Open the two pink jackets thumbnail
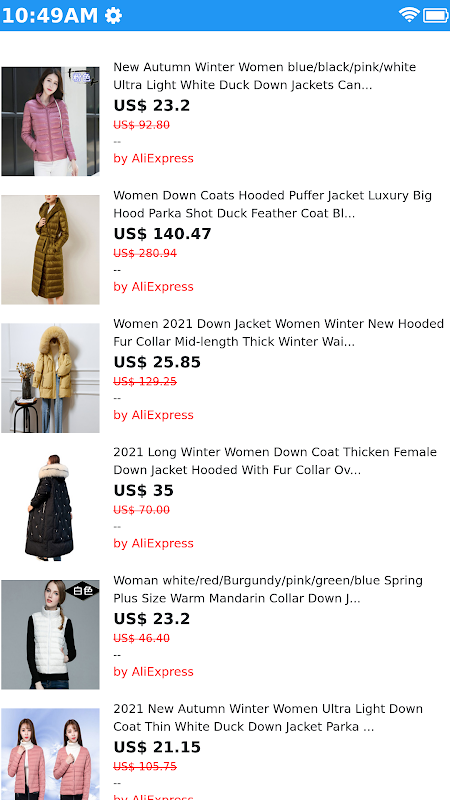Image resolution: width=450 pixels, height=800 pixels. point(51,754)
